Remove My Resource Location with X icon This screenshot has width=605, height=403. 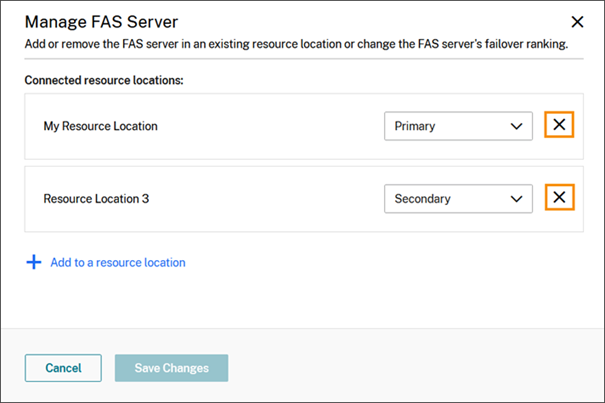click(x=559, y=126)
